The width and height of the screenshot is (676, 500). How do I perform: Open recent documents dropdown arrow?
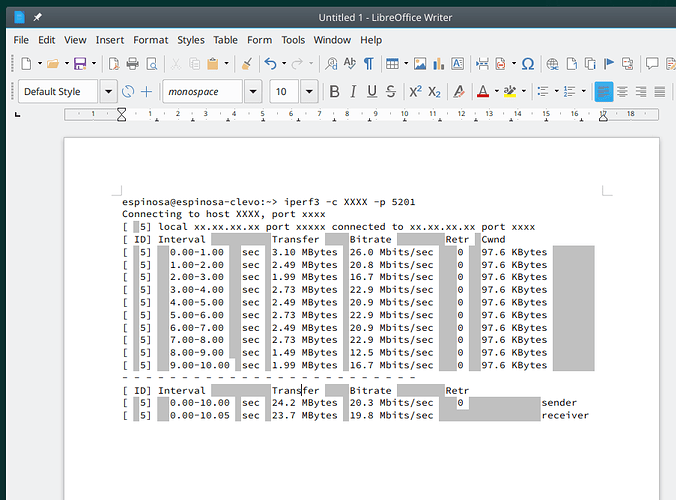[x=66, y=64]
